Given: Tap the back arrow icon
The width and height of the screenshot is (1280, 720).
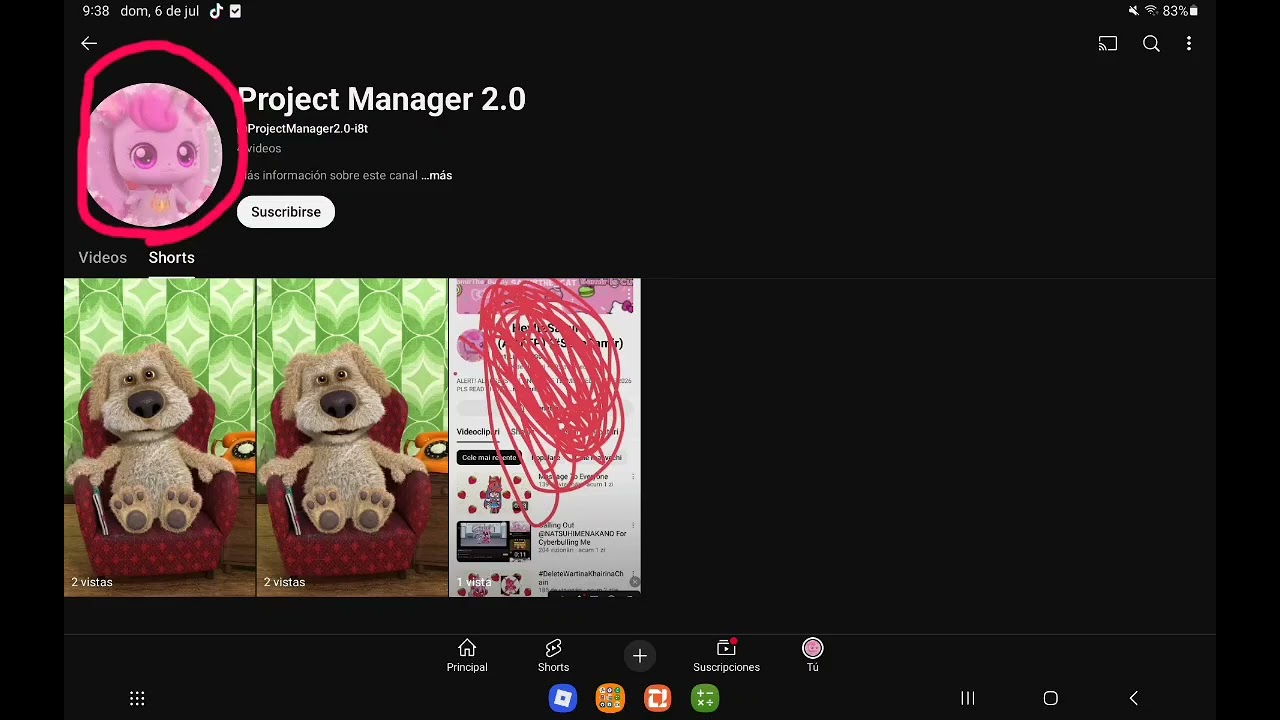Looking at the screenshot, I should (89, 43).
